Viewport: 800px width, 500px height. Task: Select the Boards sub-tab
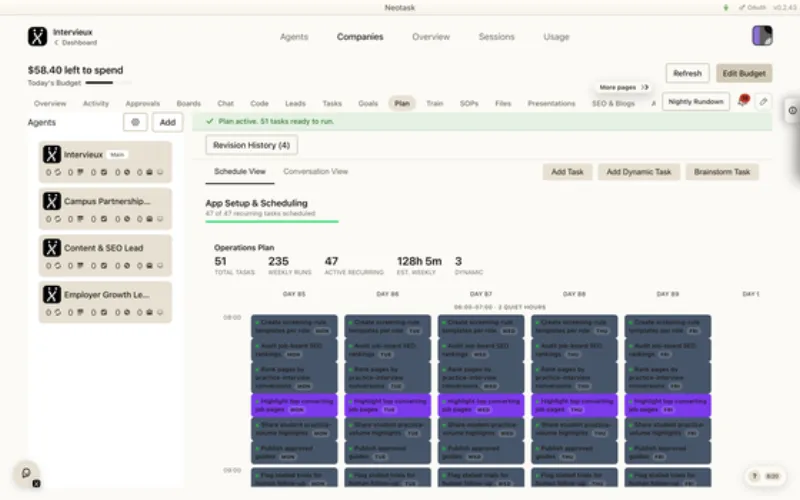pos(189,104)
